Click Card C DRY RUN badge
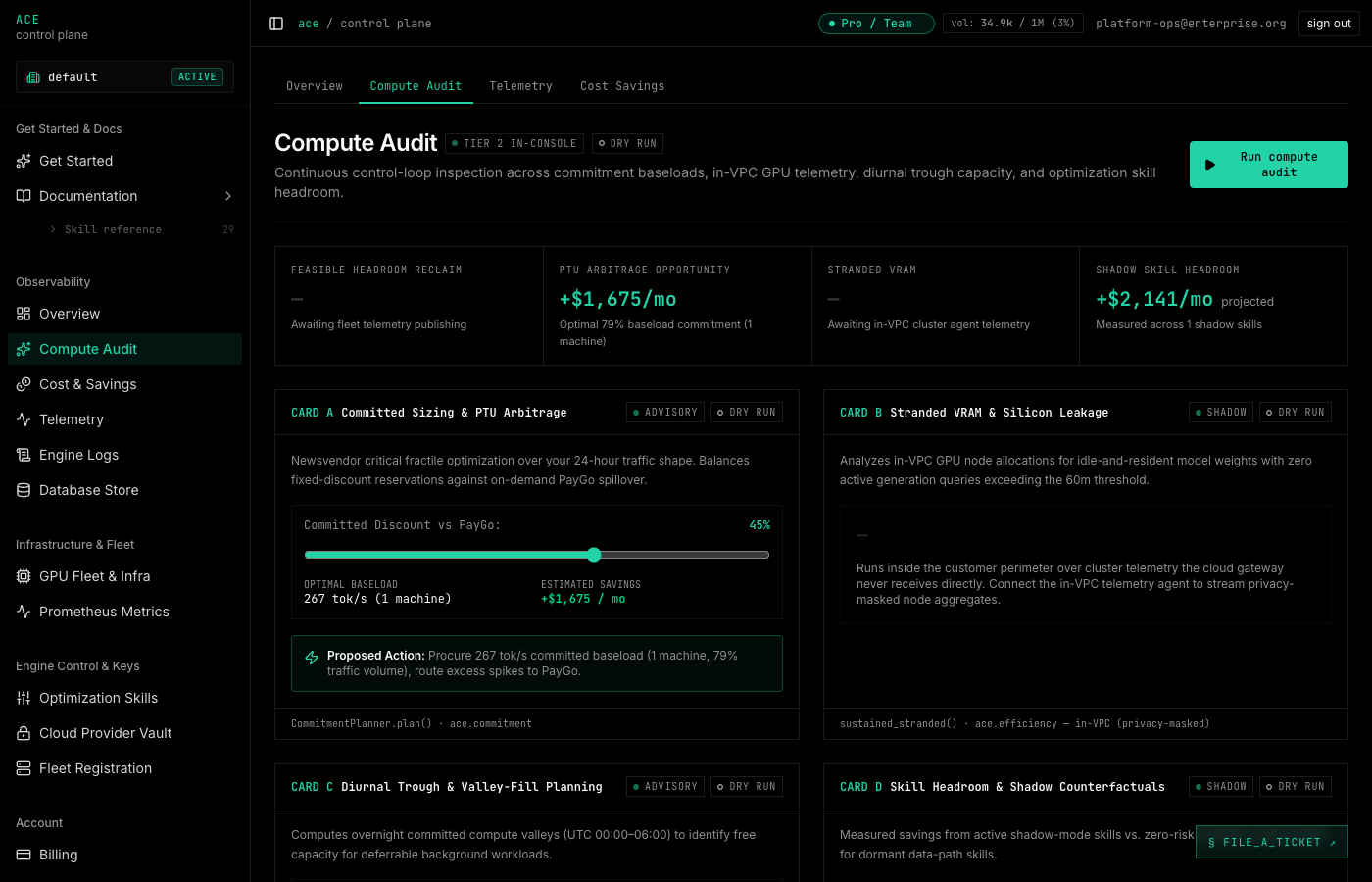Image resolution: width=1372 pixels, height=882 pixels. click(747, 787)
